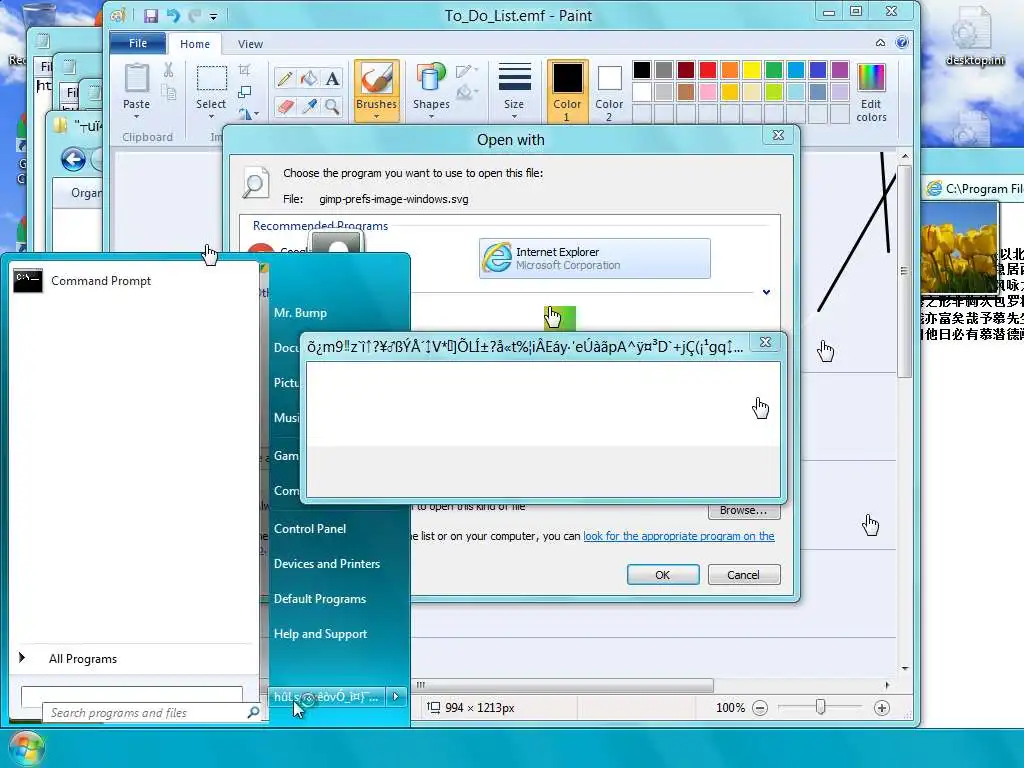
Task: Click the back arrow in Explorer window
Action: [x=73, y=159]
